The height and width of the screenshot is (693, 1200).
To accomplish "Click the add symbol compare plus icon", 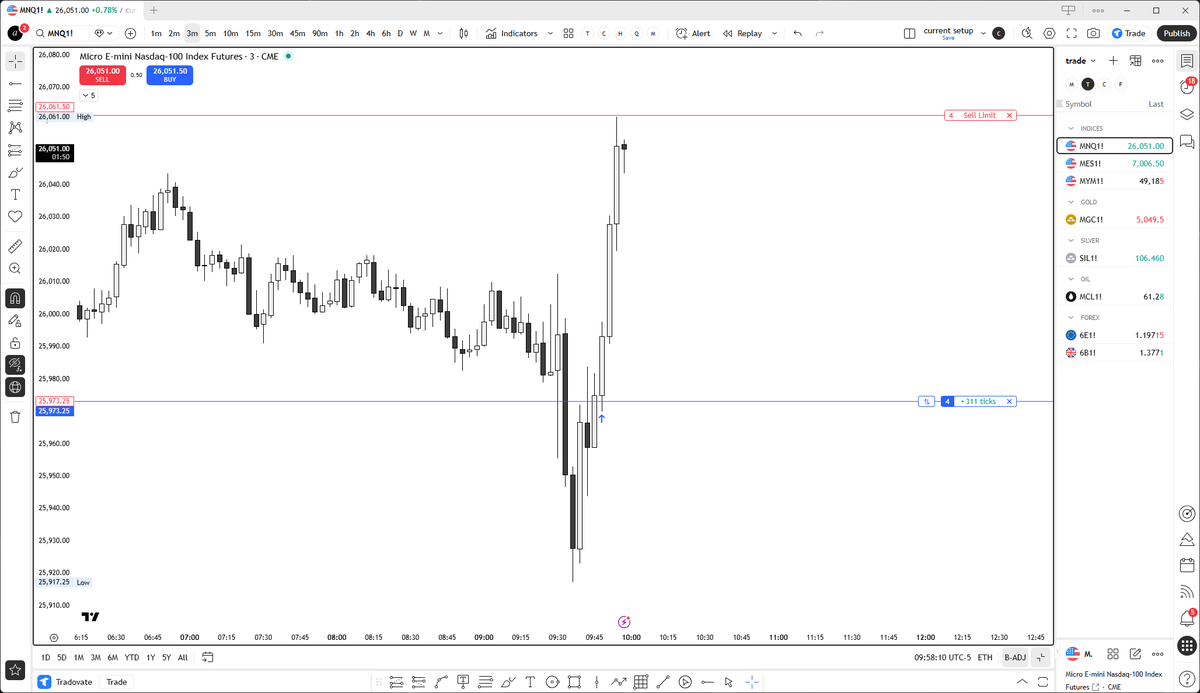I will [130, 33].
